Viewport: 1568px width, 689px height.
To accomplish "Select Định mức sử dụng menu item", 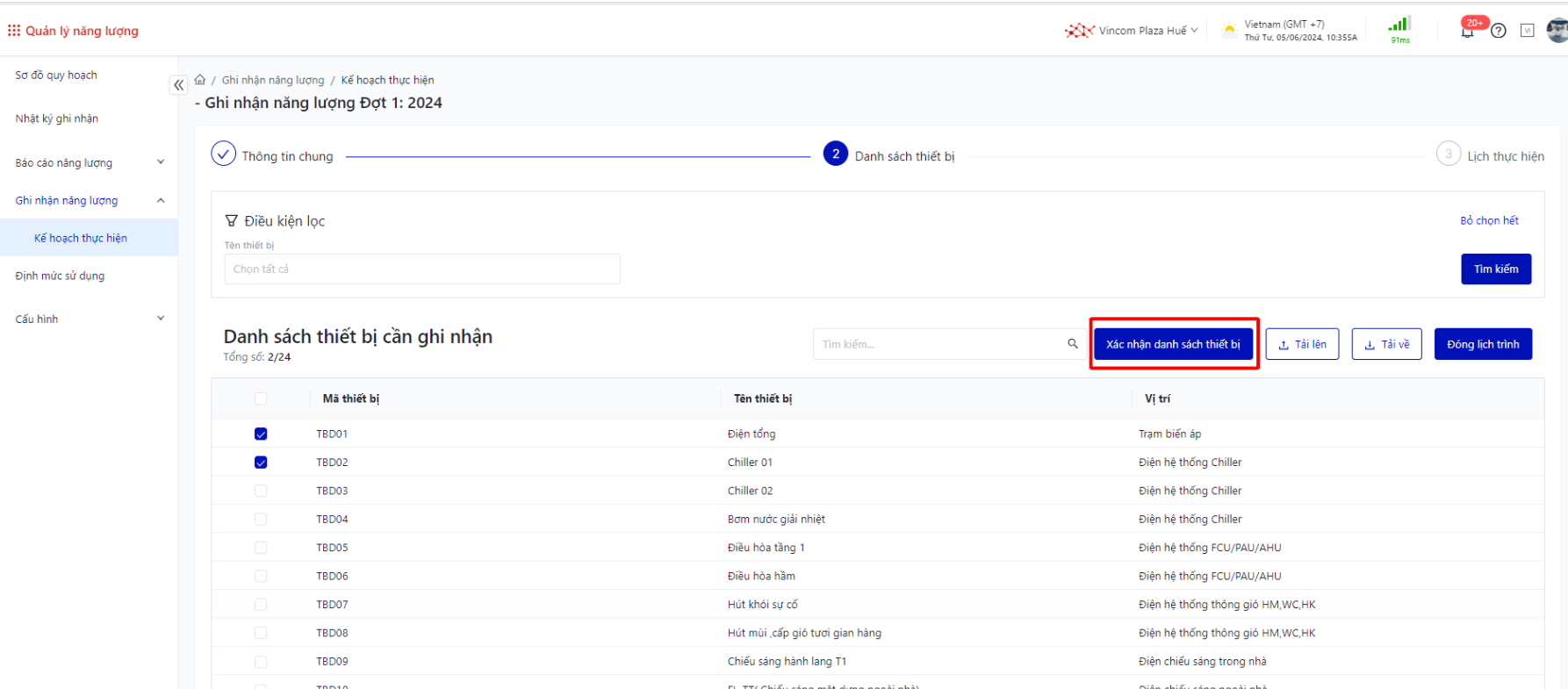I will pos(60,276).
